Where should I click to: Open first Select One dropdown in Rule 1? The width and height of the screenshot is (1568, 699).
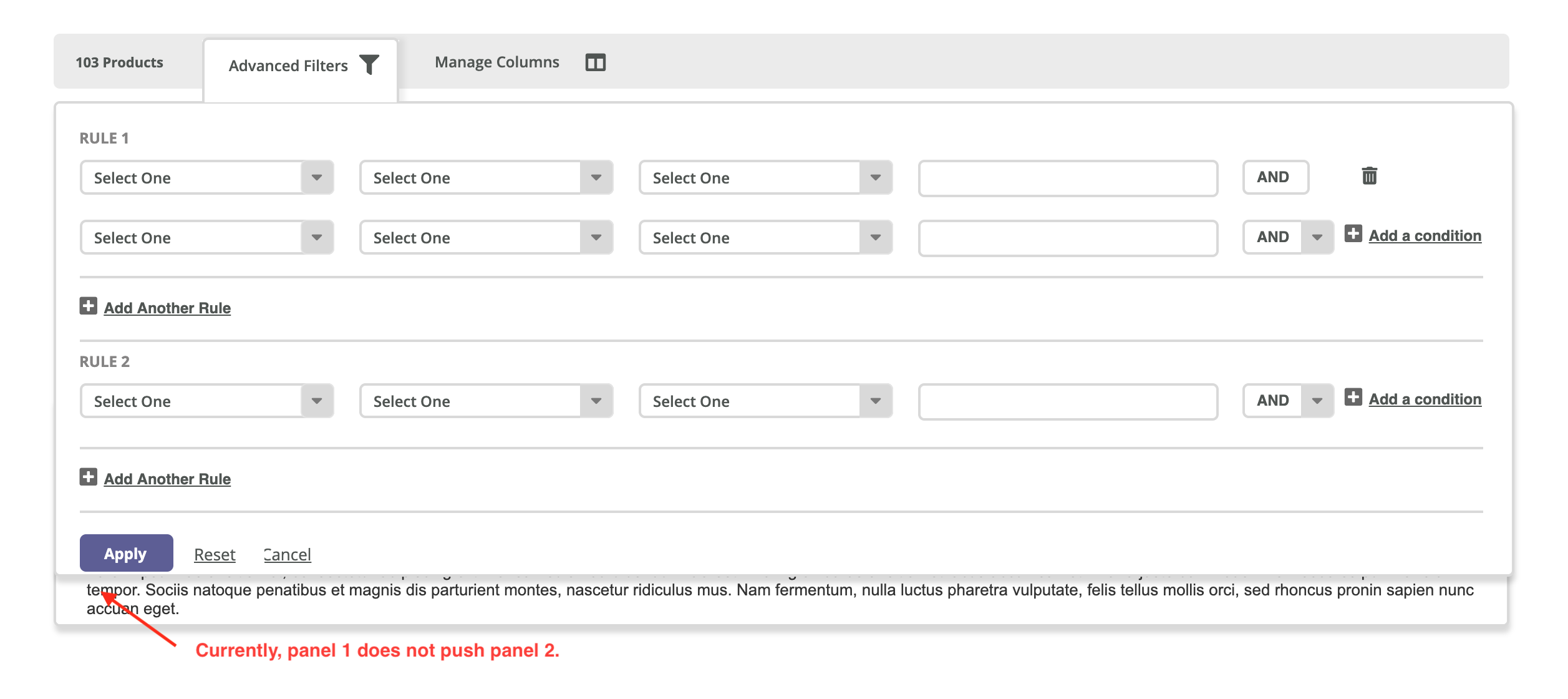pyautogui.click(x=206, y=178)
